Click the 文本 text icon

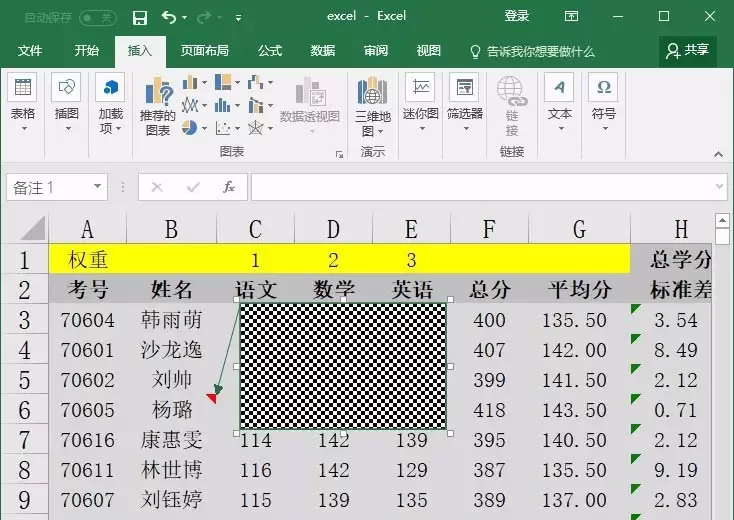pos(559,87)
